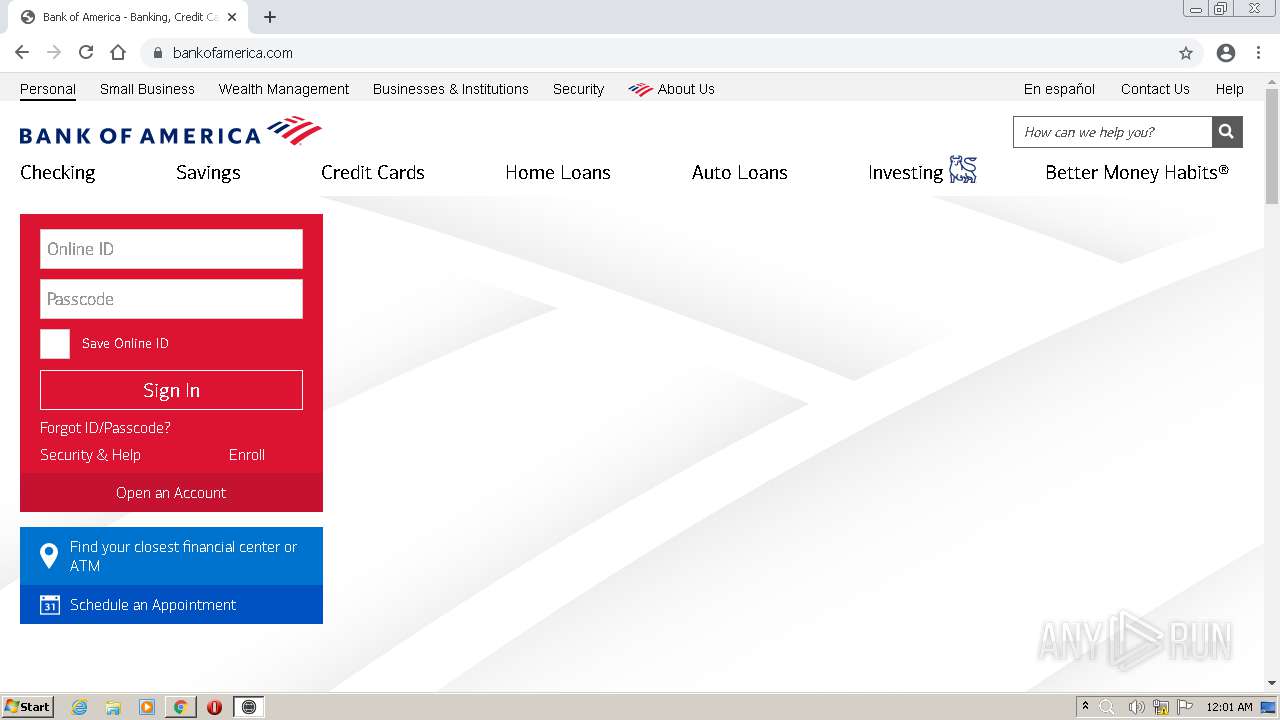Viewport: 1280px width, 720px height.
Task: Open a new browser tab with the plus
Action: [270, 17]
